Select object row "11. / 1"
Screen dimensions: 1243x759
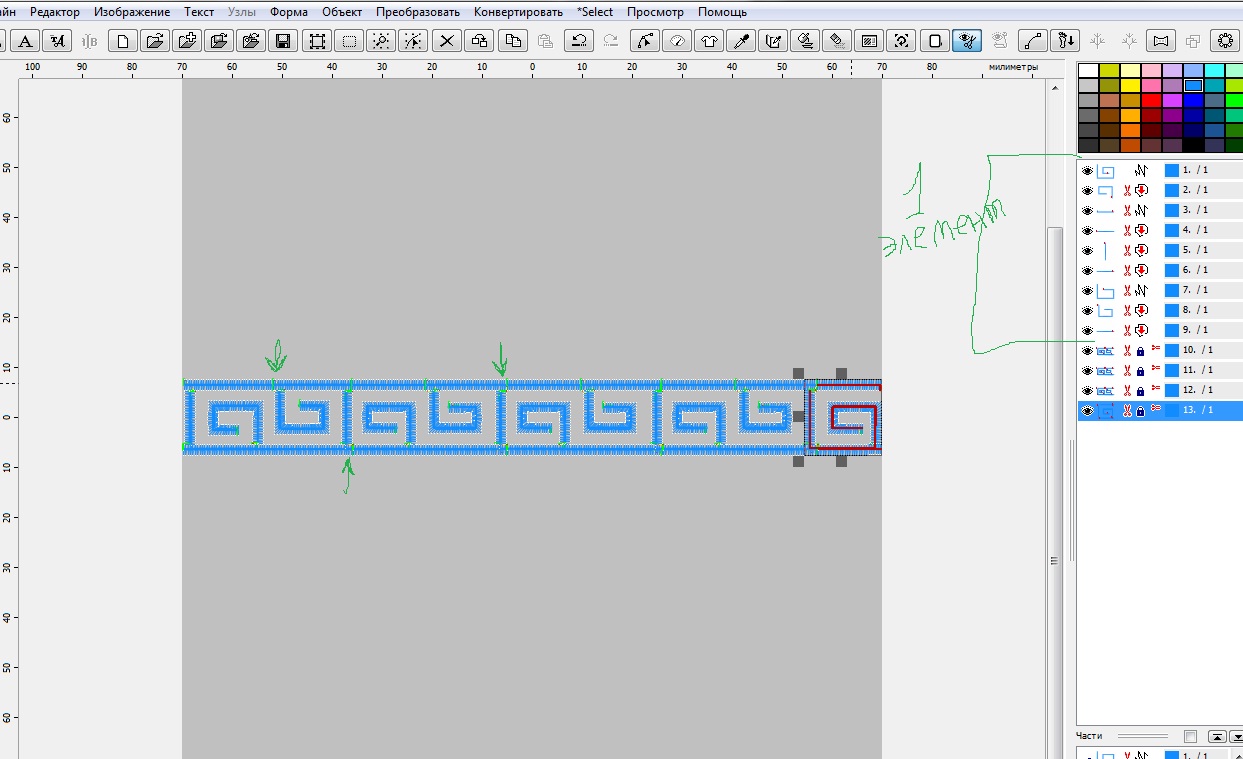coord(1160,370)
